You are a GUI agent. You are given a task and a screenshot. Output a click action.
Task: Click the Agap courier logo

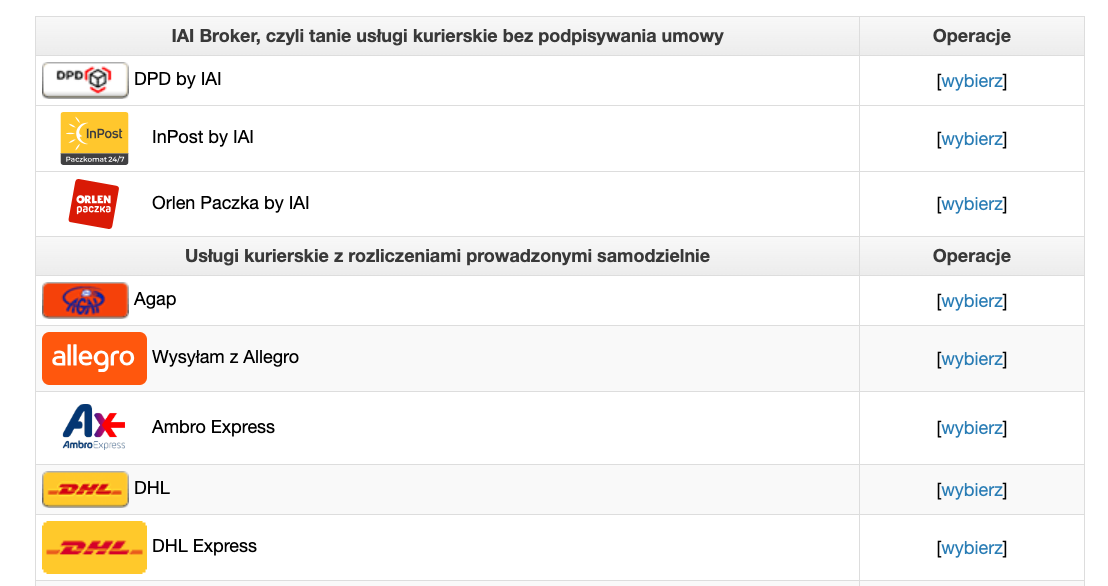(85, 300)
